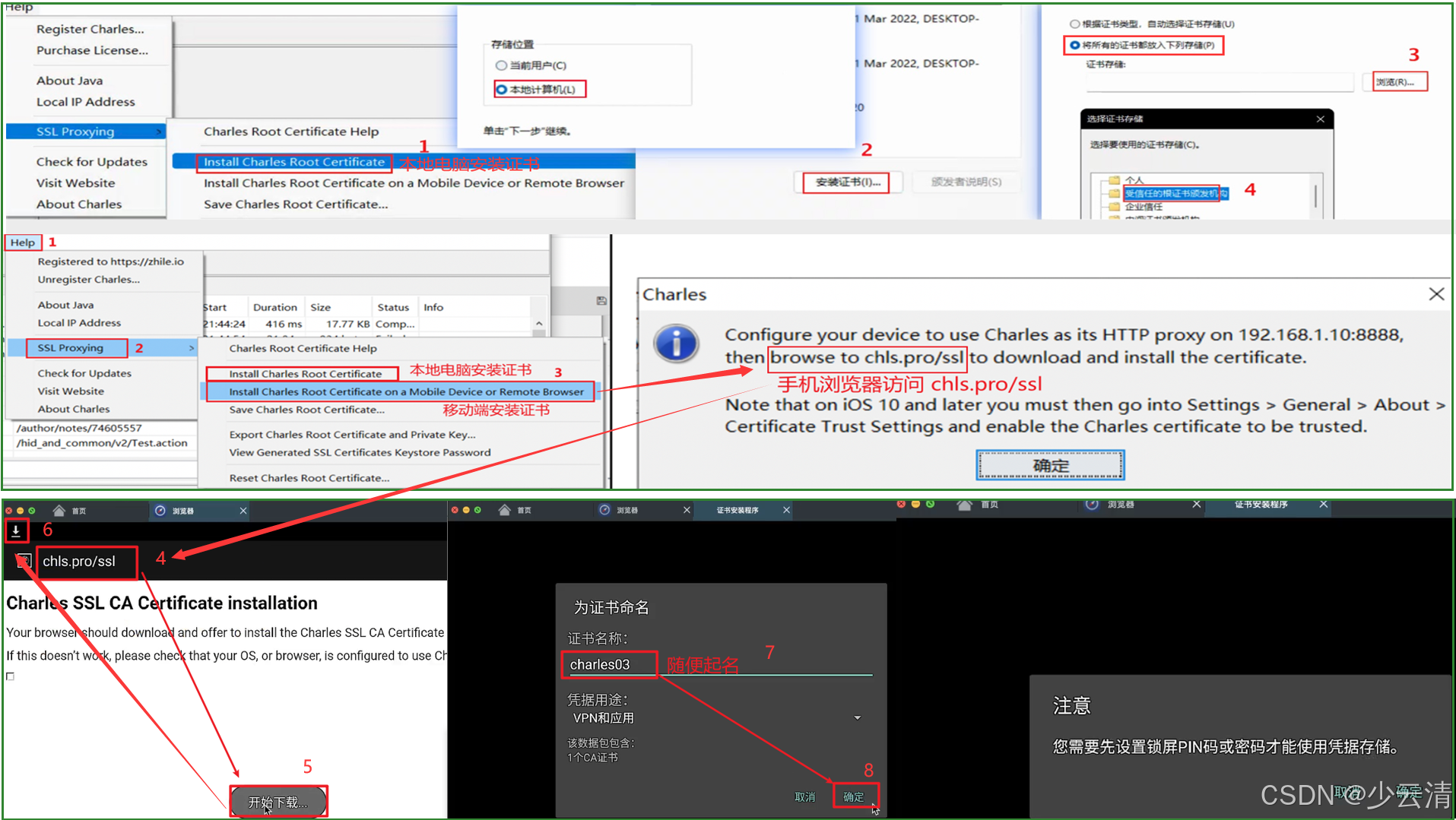Close the 浏览器 tab in the chls.pro/ssl emulator

[243, 511]
